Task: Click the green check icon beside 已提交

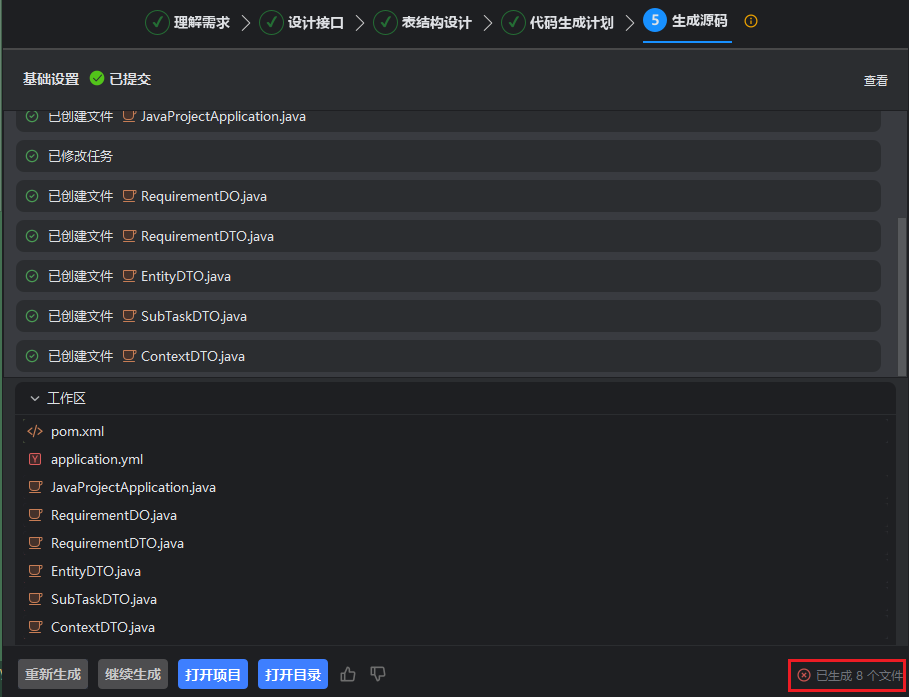Action: pyautogui.click(x=97, y=79)
